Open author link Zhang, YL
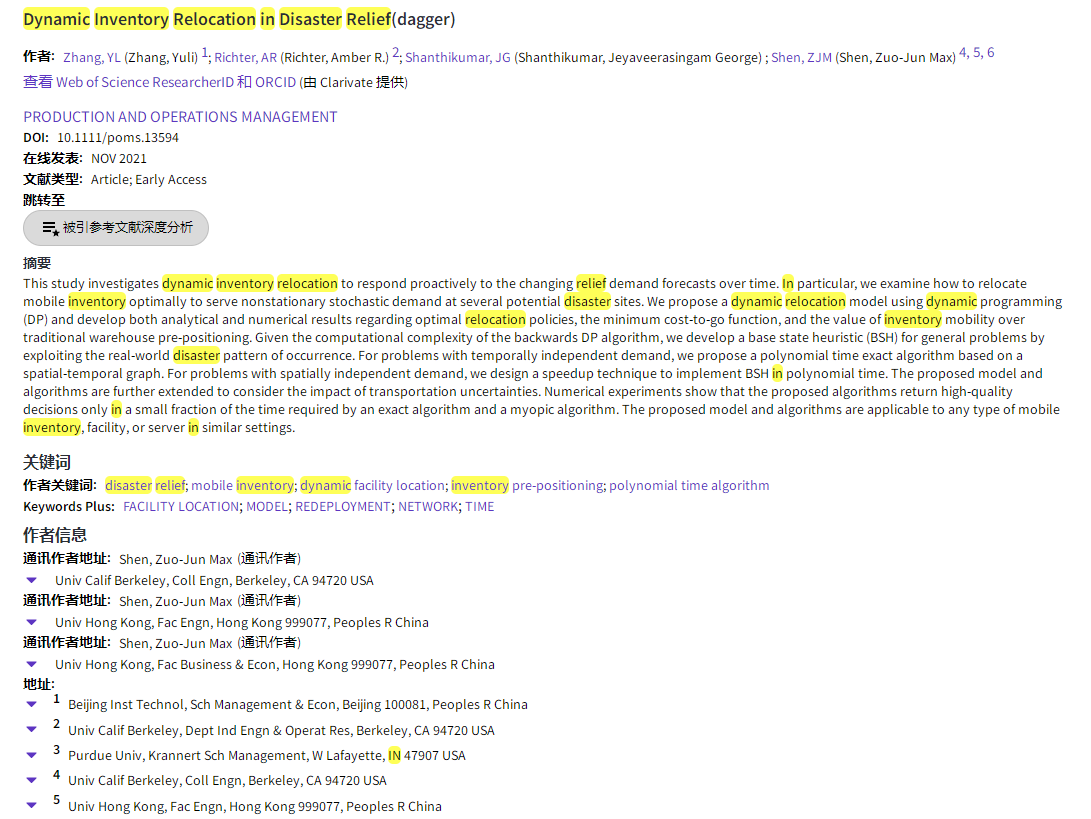This screenshot has width=1091, height=819. click(x=92, y=58)
